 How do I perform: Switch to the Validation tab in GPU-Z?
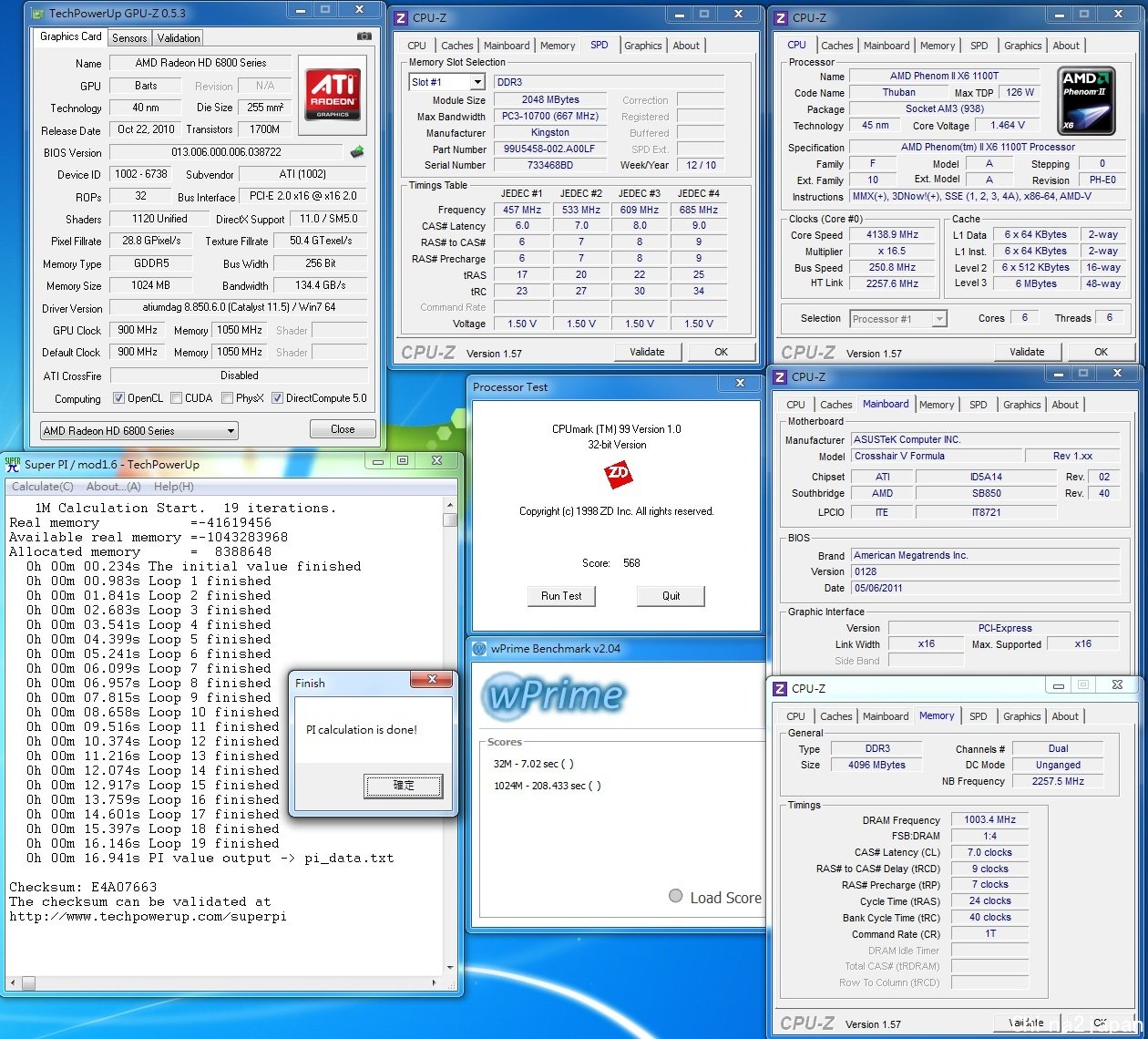click(x=179, y=37)
